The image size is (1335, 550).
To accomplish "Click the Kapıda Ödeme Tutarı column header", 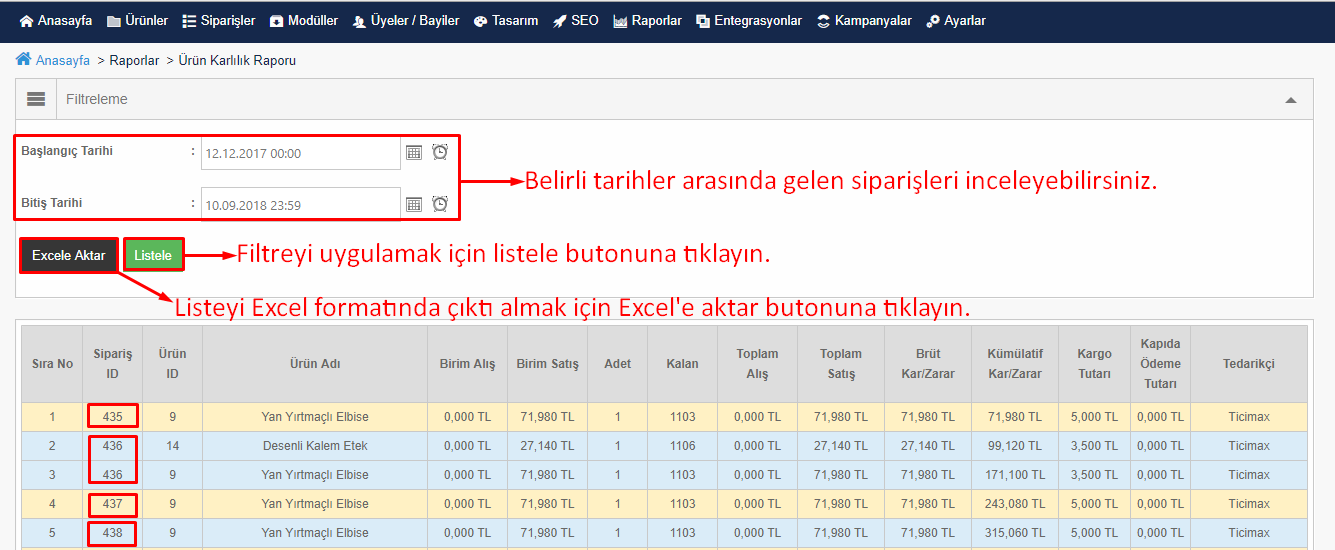I will (1160, 364).
